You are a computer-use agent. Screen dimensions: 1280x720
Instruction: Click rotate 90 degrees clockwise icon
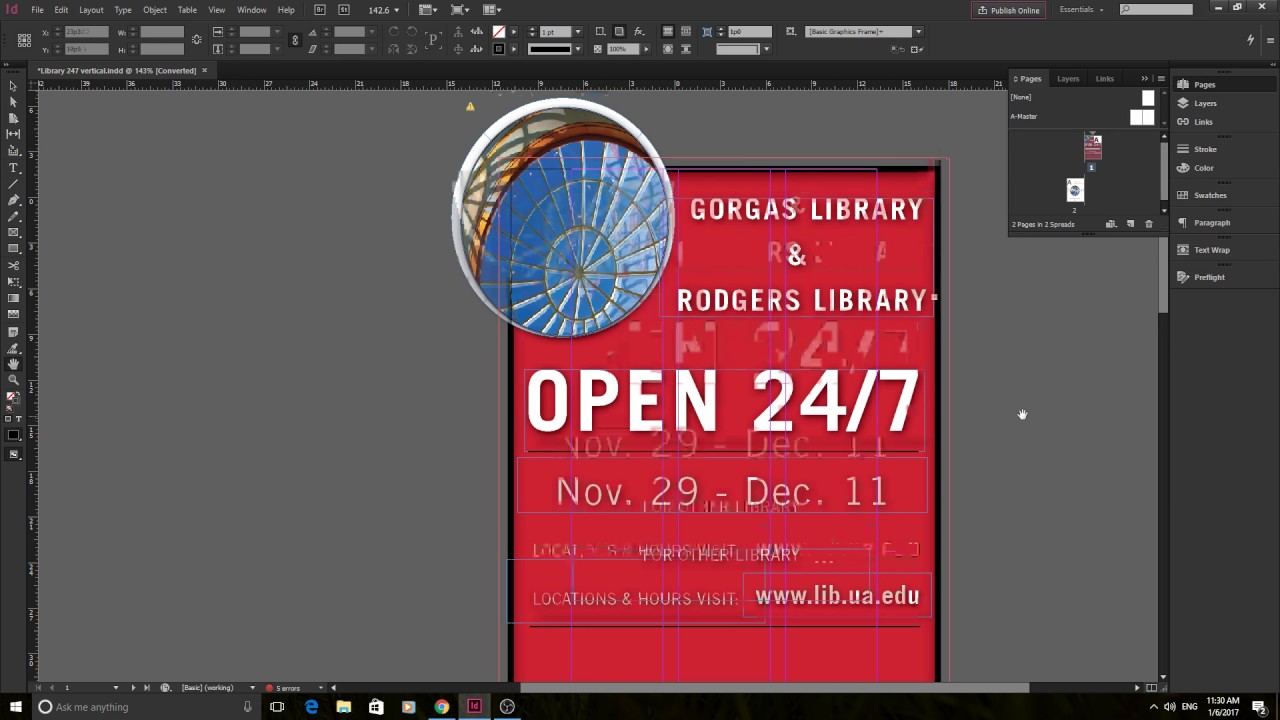[393, 31]
